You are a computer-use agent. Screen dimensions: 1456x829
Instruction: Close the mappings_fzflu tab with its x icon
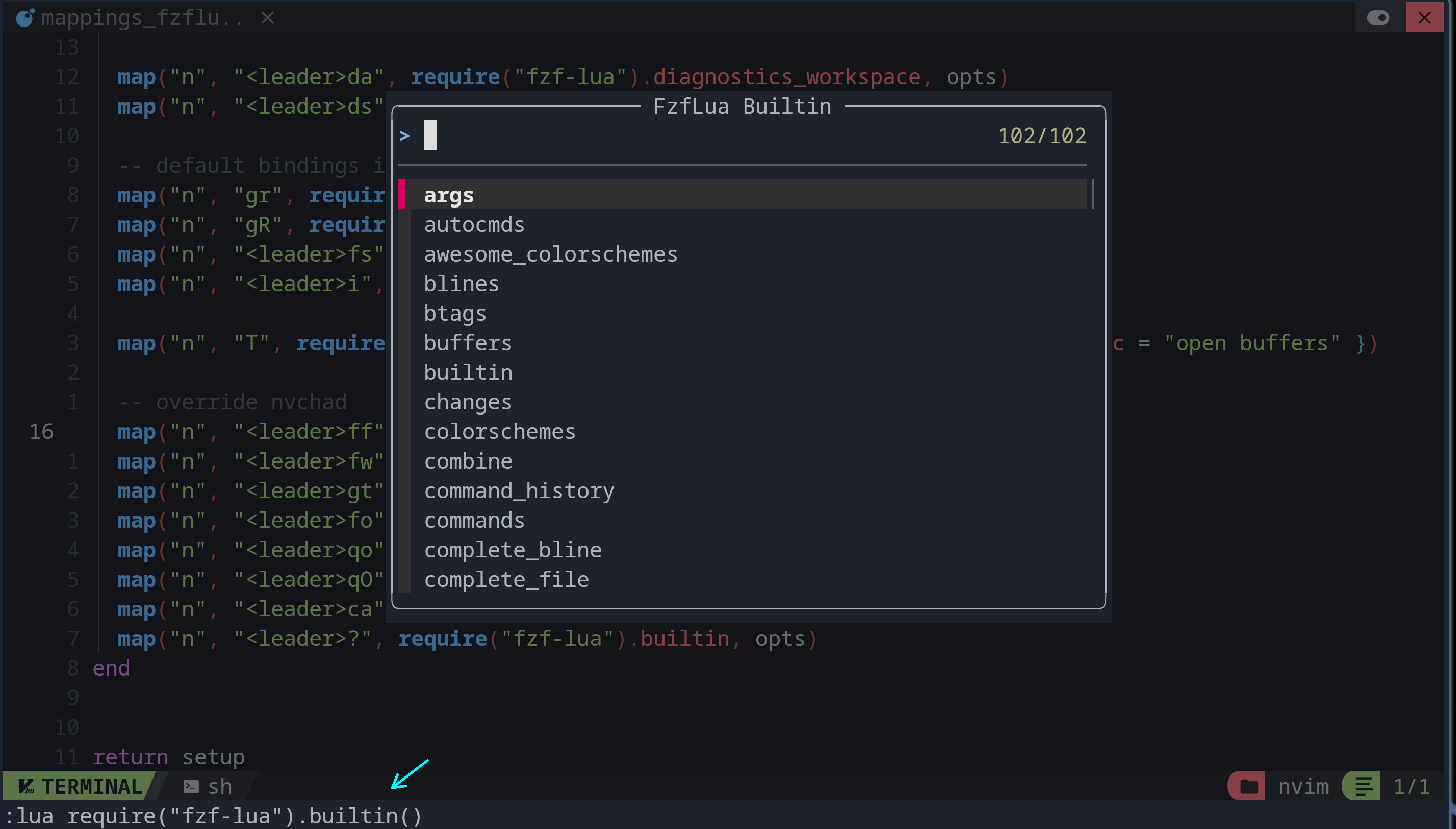268,18
